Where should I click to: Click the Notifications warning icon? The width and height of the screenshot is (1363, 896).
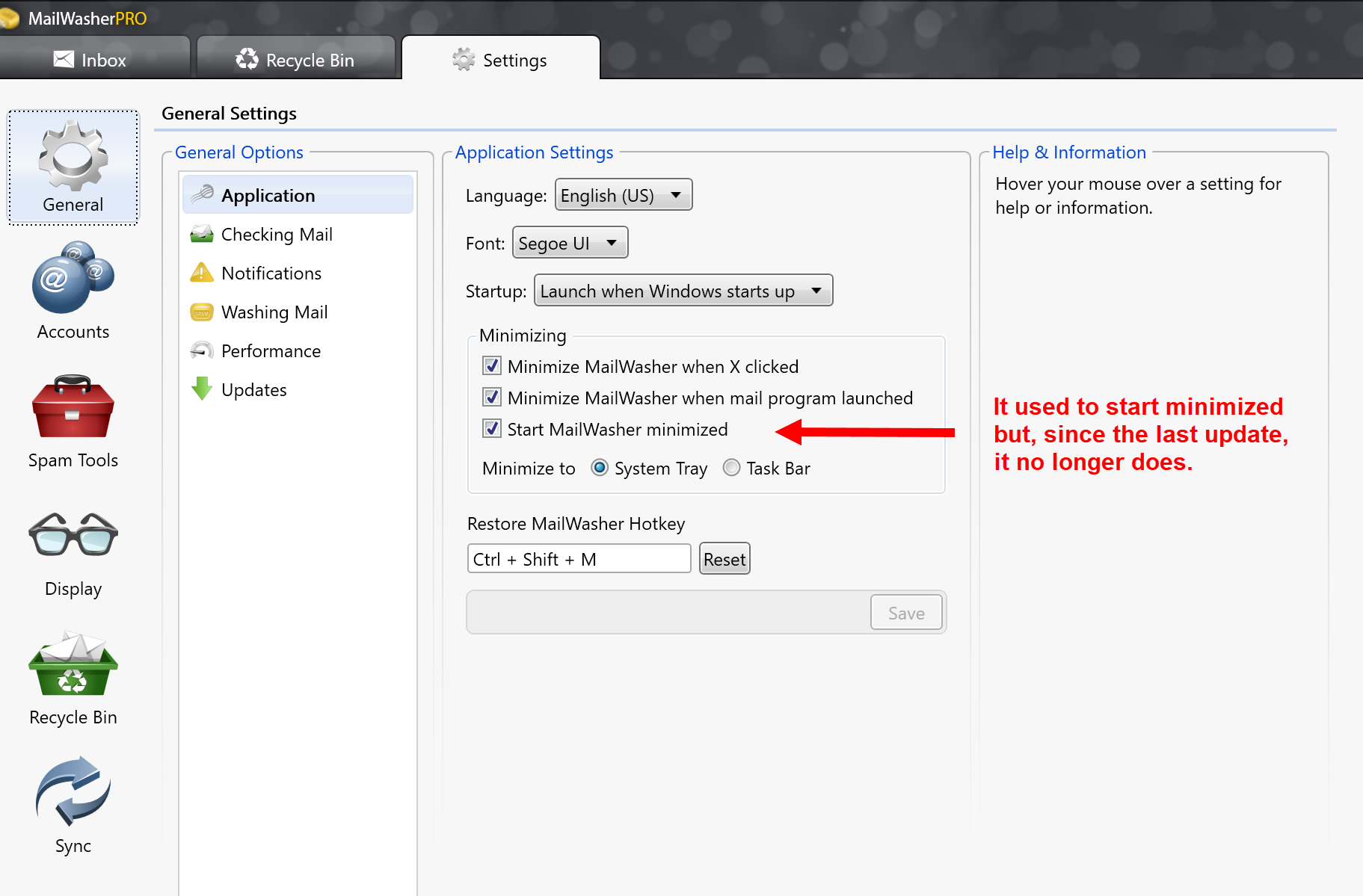pos(202,273)
